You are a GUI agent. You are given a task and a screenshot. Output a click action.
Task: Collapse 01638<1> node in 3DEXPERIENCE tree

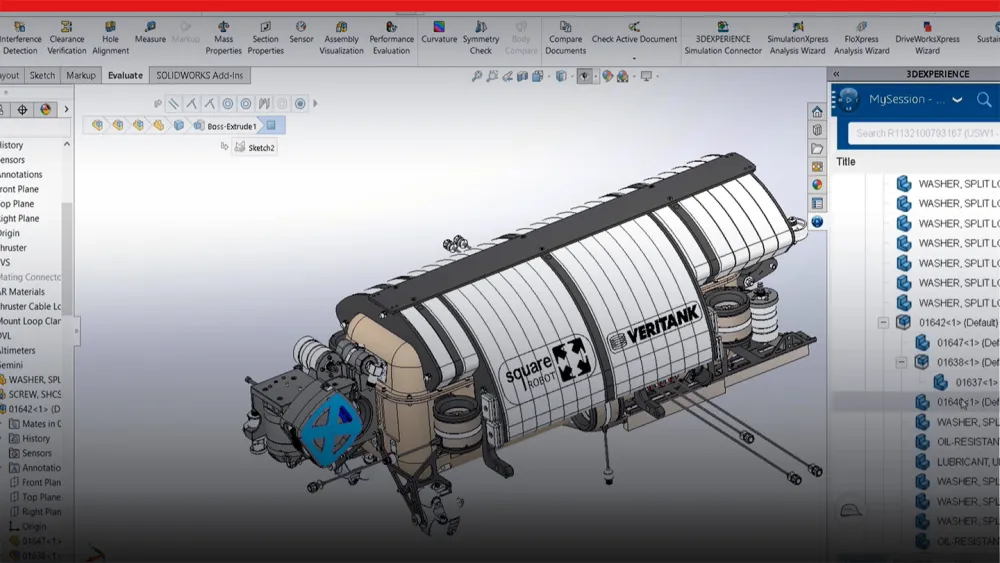point(901,362)
